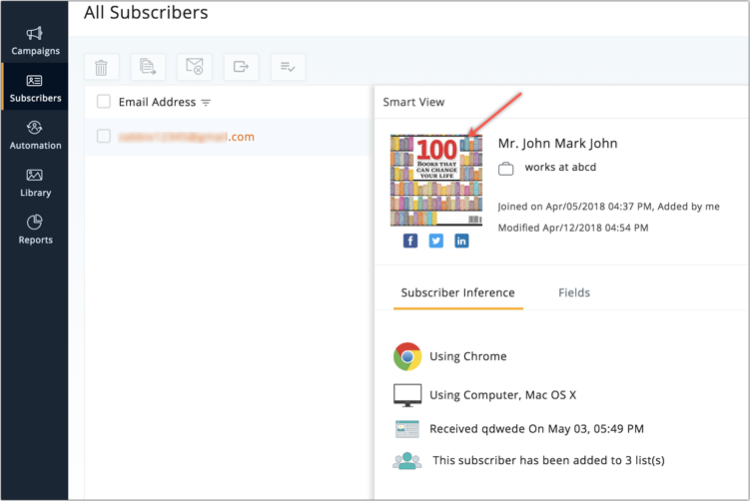This screenshot has height=501, width=750.
Task: Click the subscriber profile picture thumbnail
Action: tap(436, 180)
